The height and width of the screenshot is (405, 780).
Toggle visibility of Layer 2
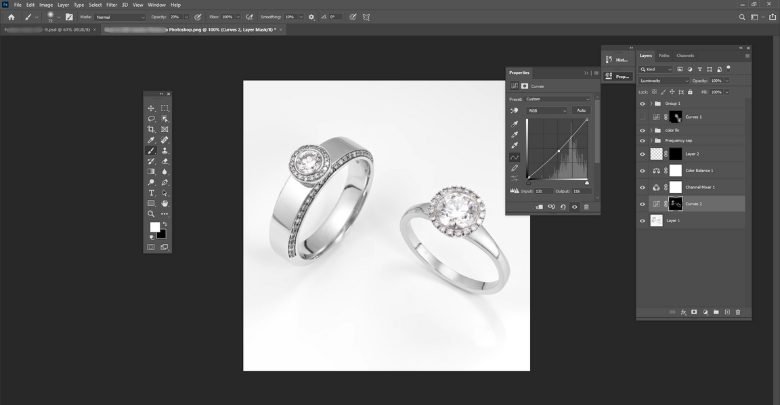pyautogui.click(x=642, y=154)
